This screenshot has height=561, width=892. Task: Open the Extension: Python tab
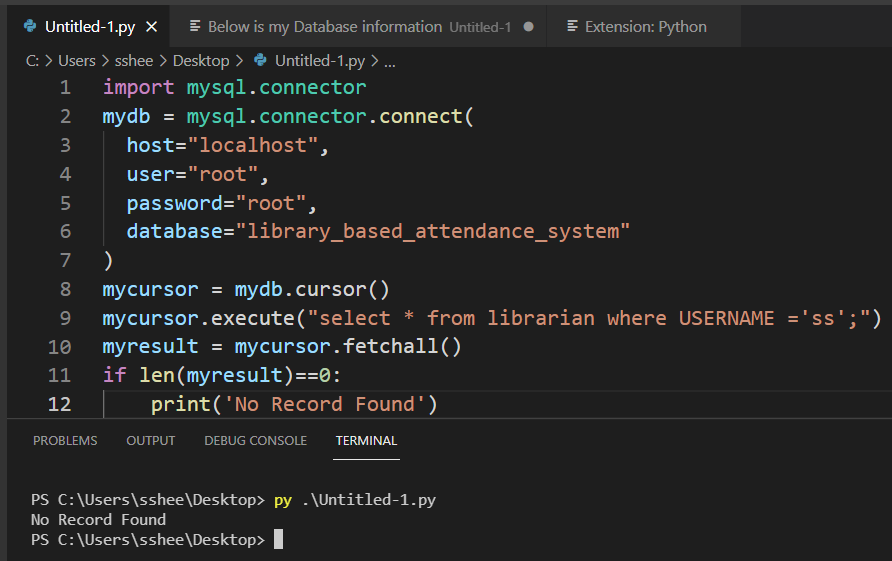(x=645, y=27)
